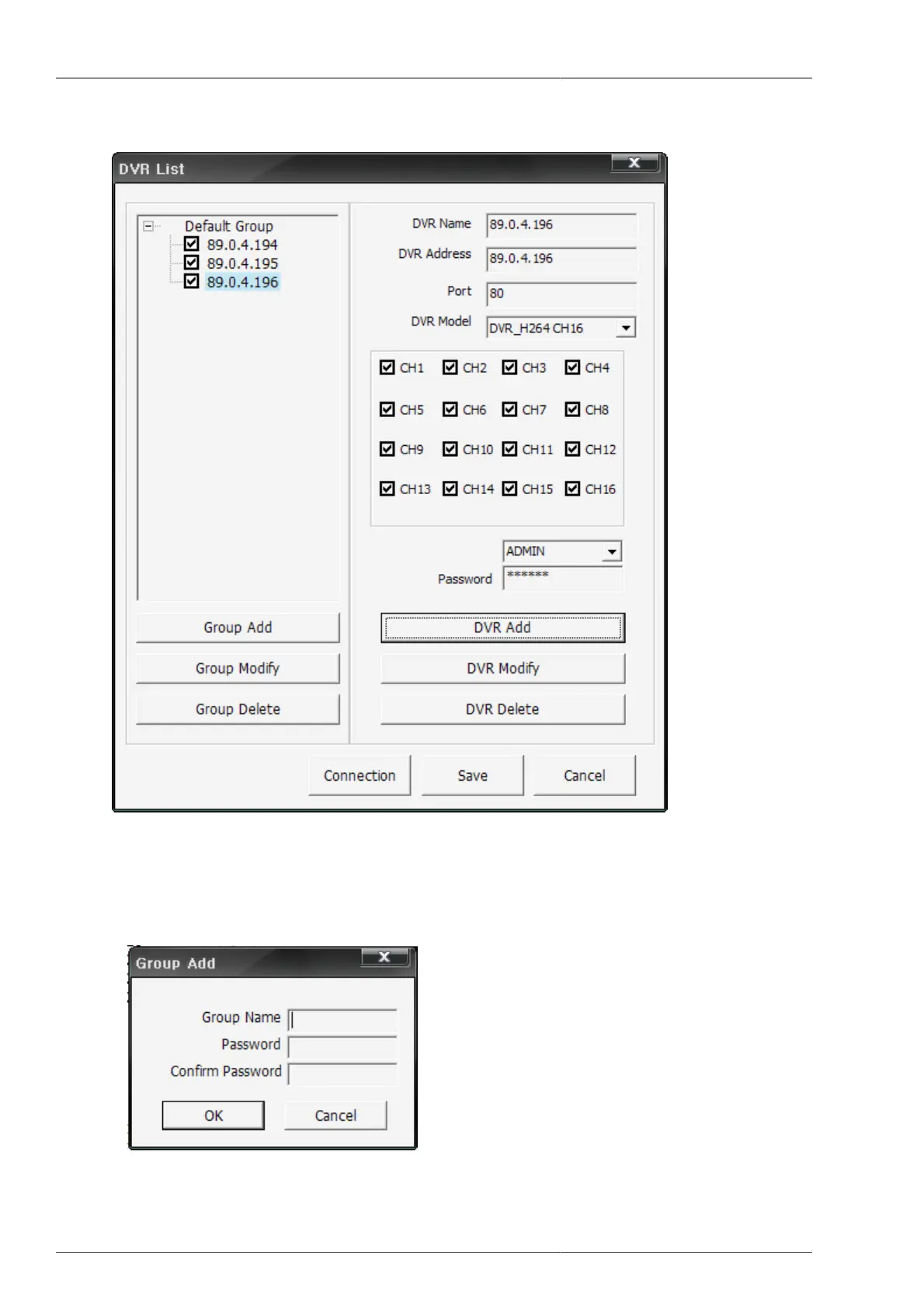924x1308 pixels.
Task: Toggle the CH1 channel checkbox
Action: 387,367
